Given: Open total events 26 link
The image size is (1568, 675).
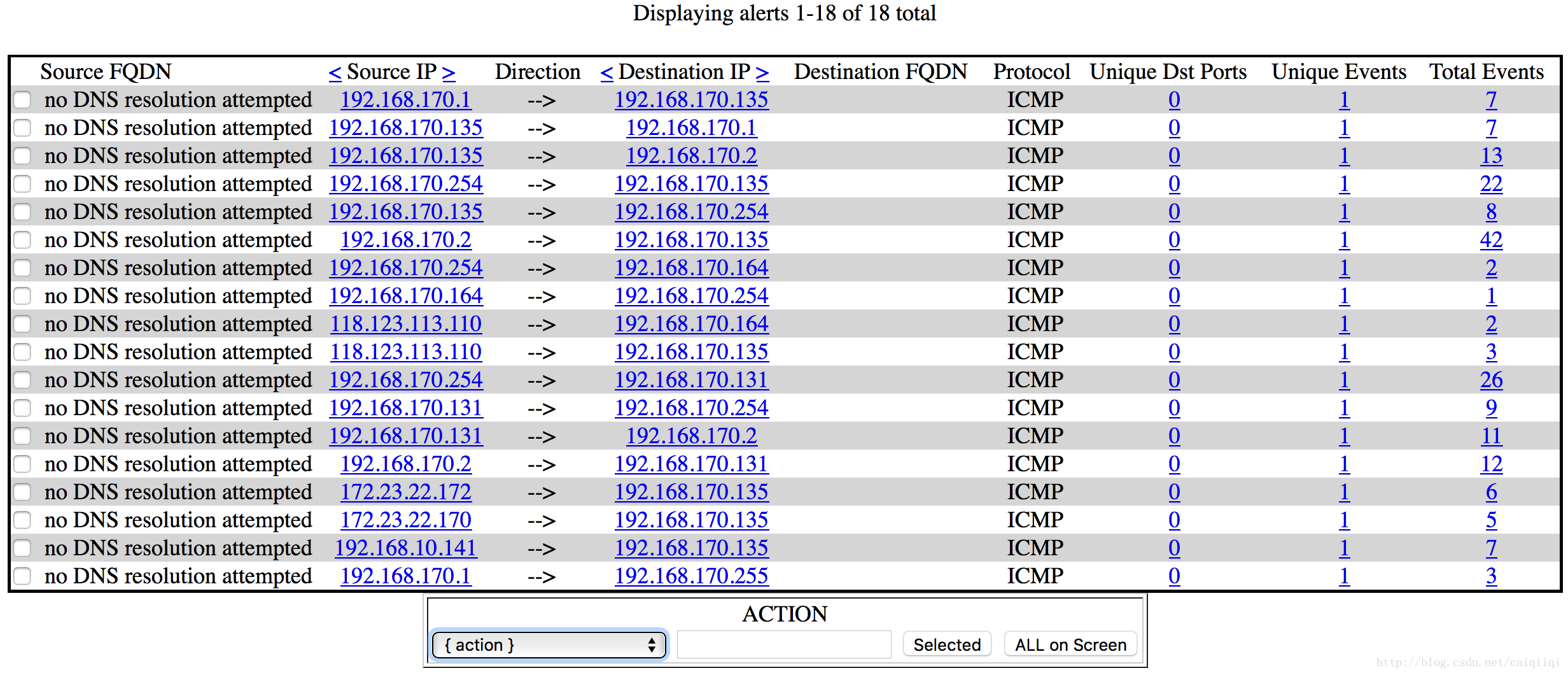Looking at the screenshot, I should 1492,380.
